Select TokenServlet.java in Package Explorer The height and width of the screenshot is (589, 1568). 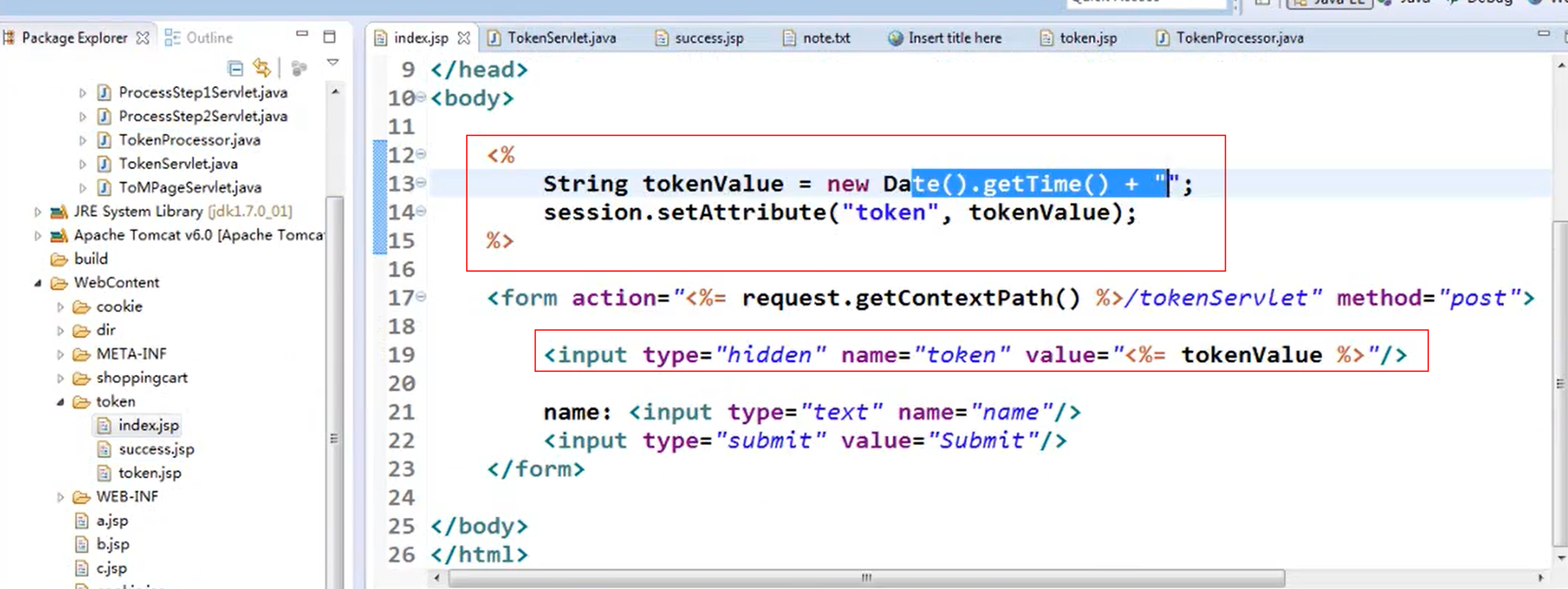[x=178, y=164]
